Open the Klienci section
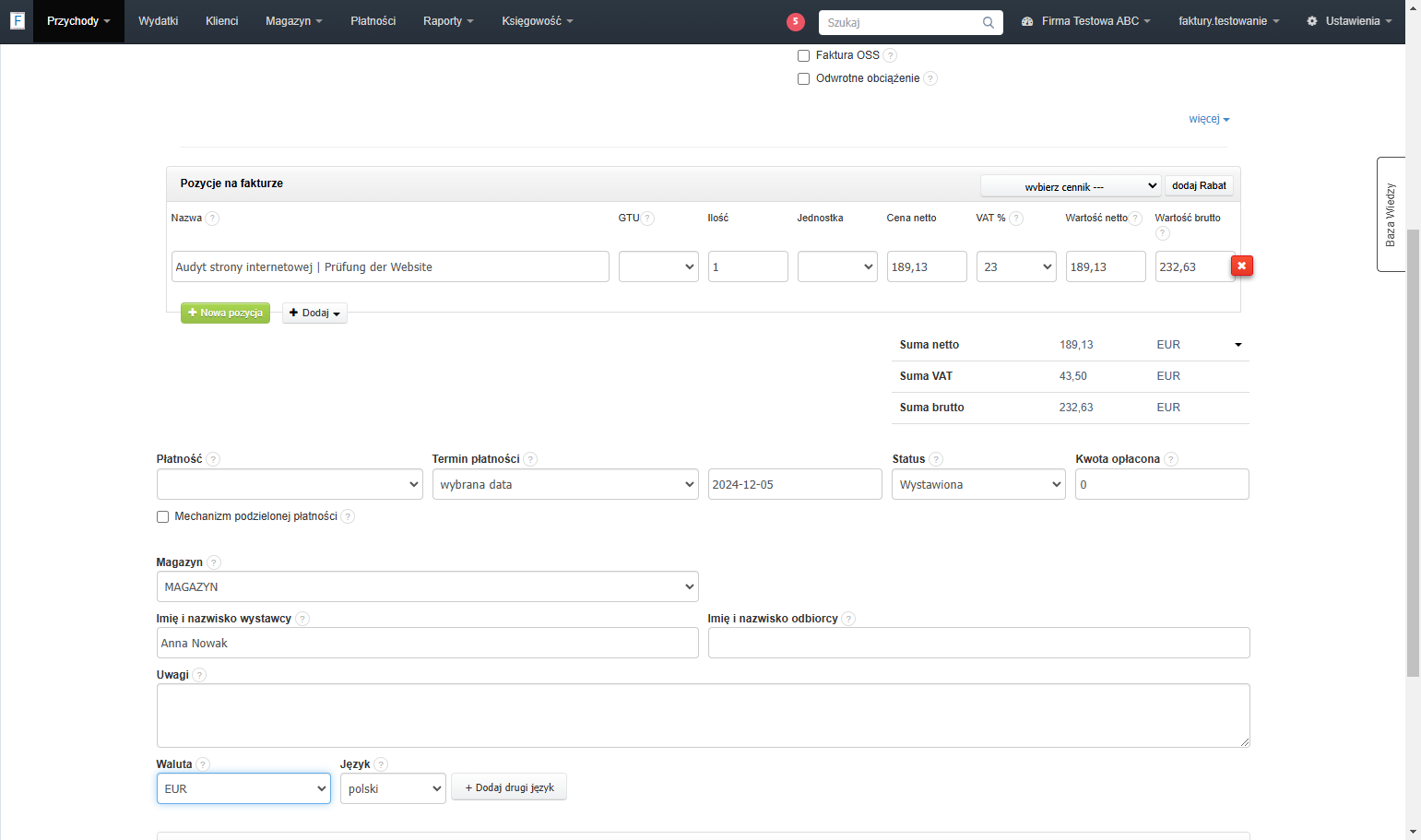 click(221, 21)
